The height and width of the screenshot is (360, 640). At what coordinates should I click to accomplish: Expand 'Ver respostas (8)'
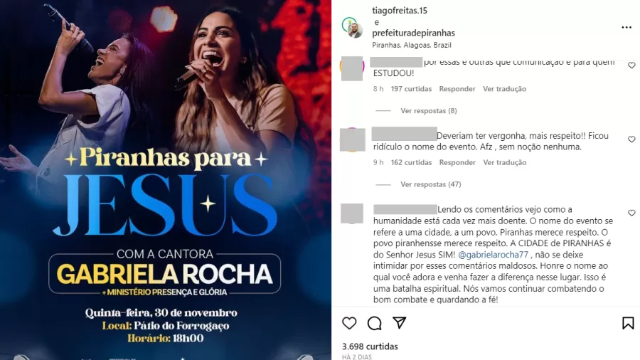click(x=429, y=111)
